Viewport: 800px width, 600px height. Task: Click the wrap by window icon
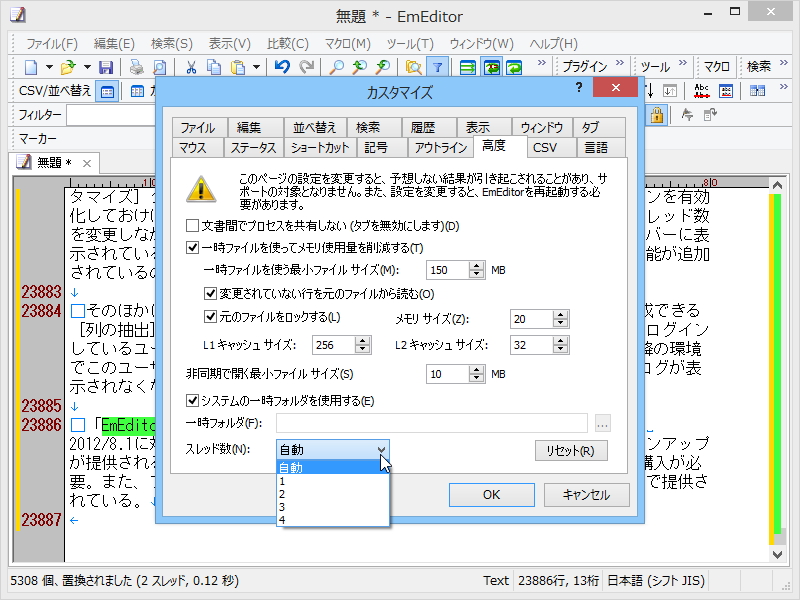pos(514,67)
